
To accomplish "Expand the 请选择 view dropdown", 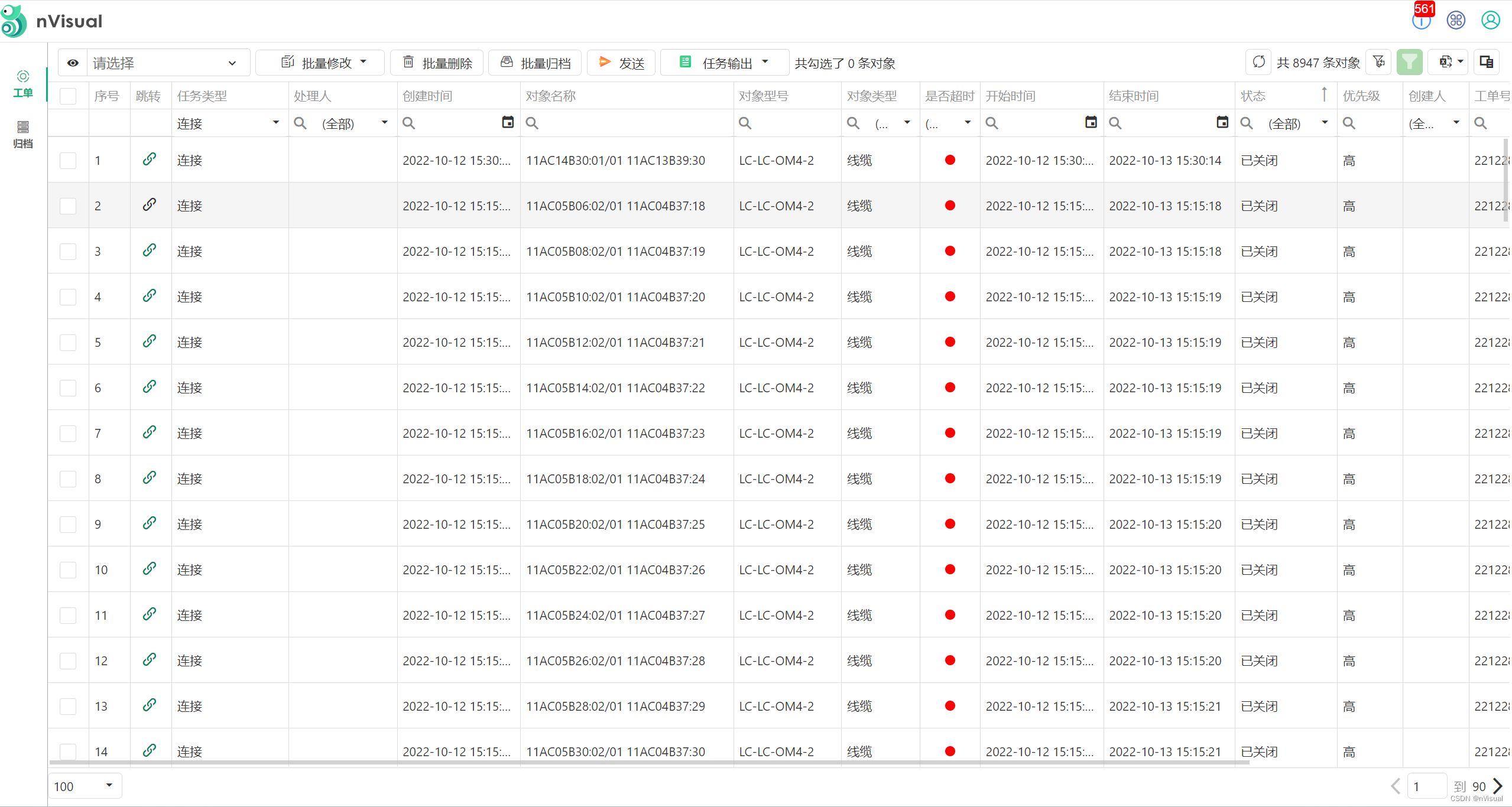I will 168,63.
